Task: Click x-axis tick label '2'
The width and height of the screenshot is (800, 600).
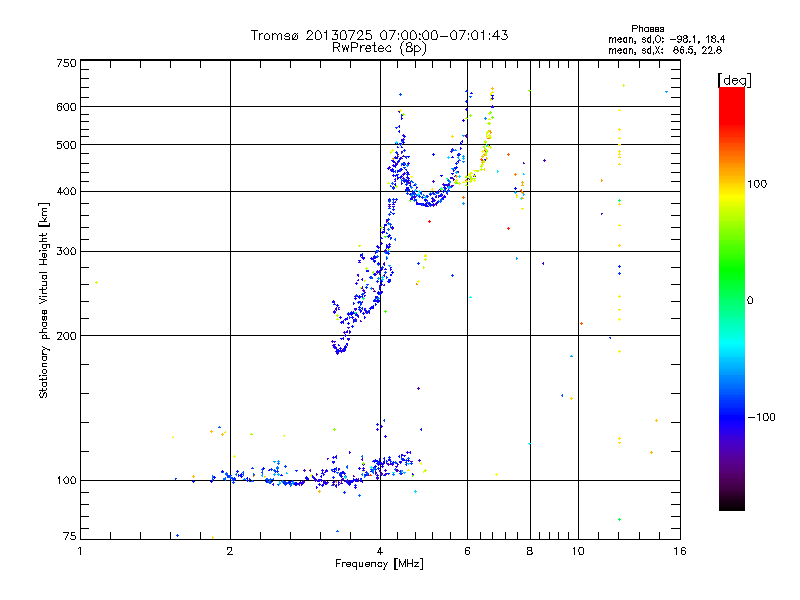Action: pos(230,551)
